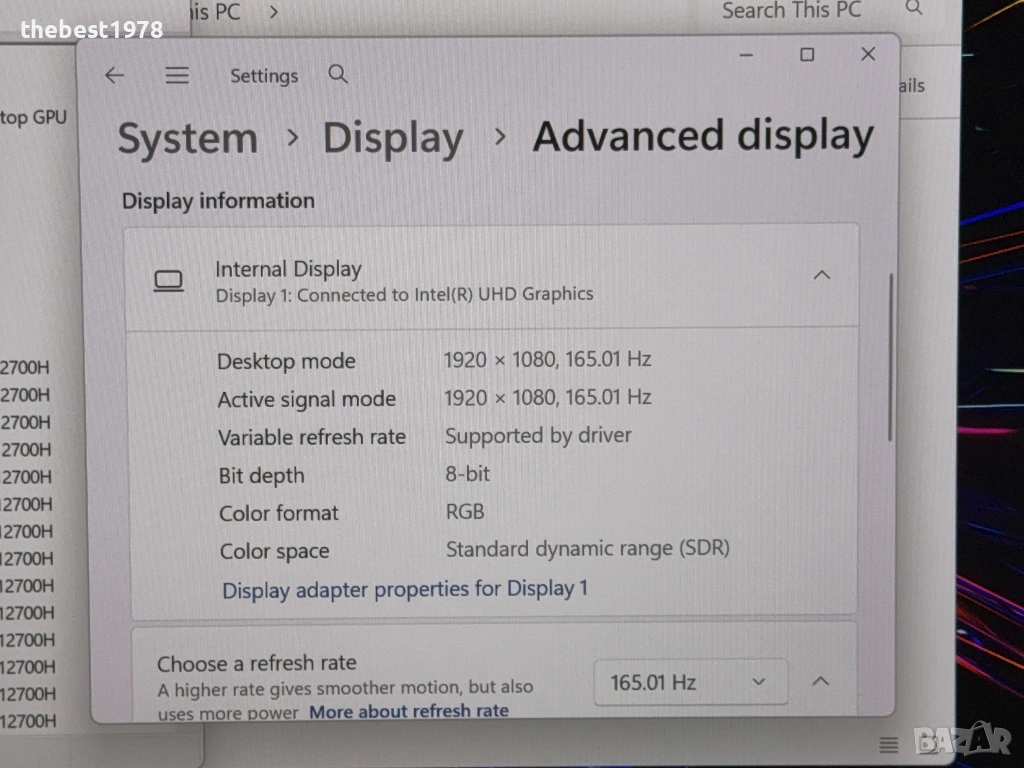The image size is (1024, 768).
Task: Click the File Explorer search magnifier icon
Action: [x=914, y=10]
